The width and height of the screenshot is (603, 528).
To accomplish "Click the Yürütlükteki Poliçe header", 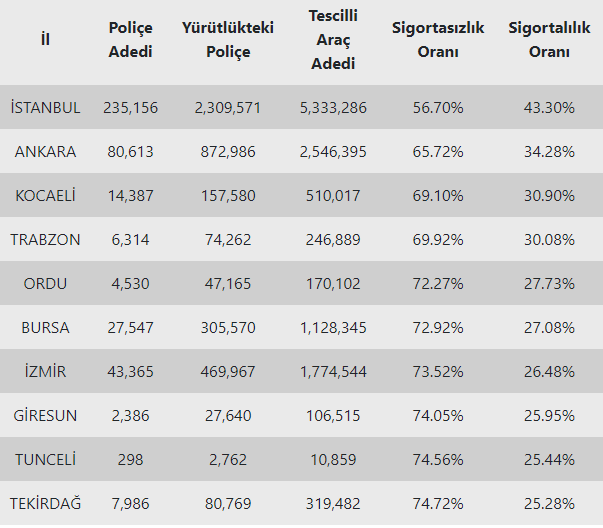I will click(x=228, y=40).
